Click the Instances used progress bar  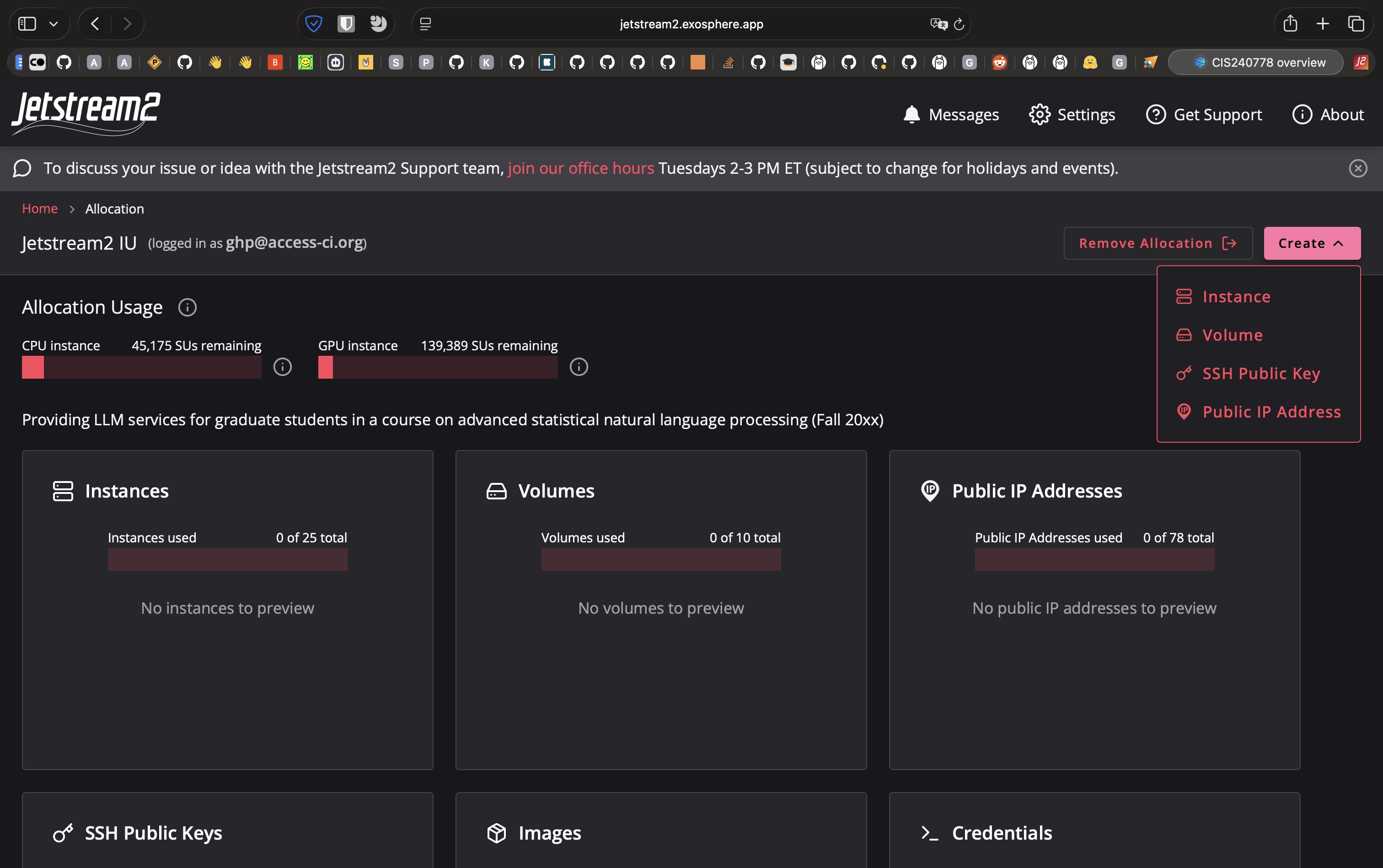point(227,559)
